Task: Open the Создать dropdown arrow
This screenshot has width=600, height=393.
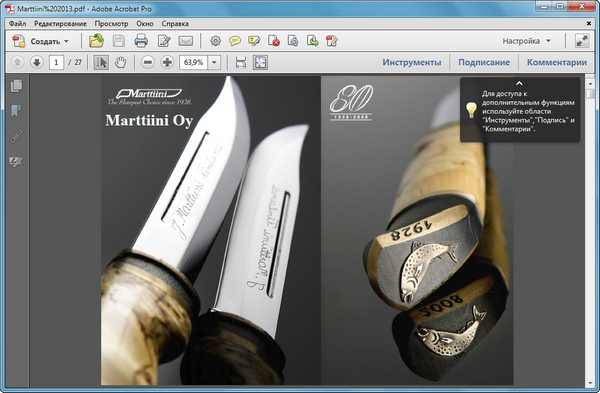Action: (66, 41)
